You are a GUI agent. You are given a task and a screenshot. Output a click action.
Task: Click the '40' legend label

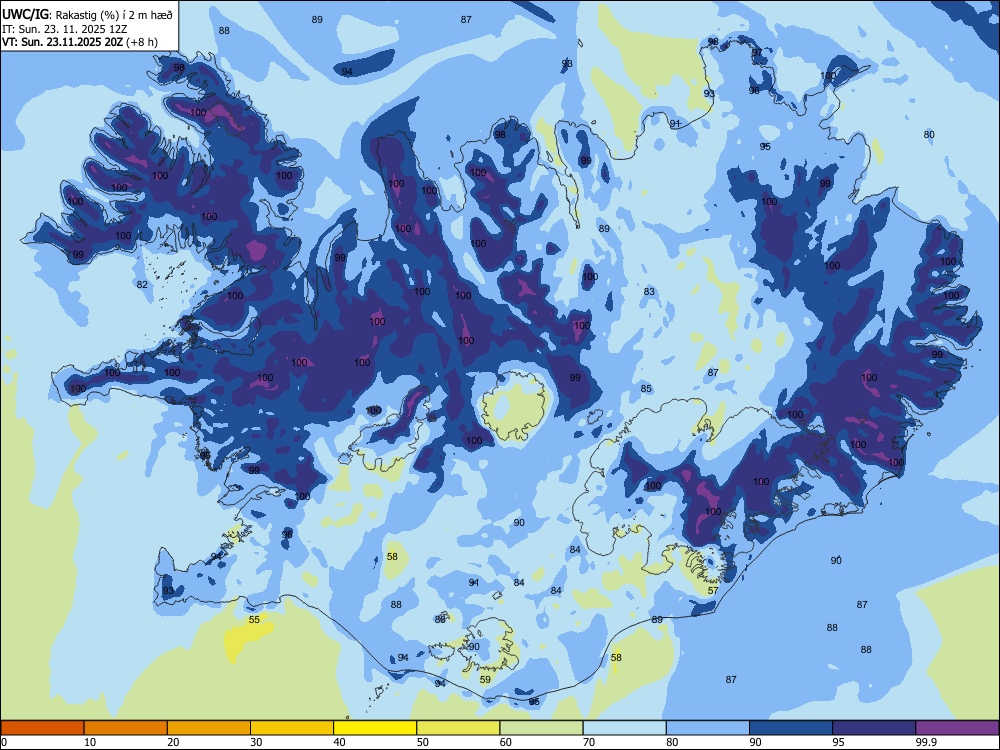339,742
